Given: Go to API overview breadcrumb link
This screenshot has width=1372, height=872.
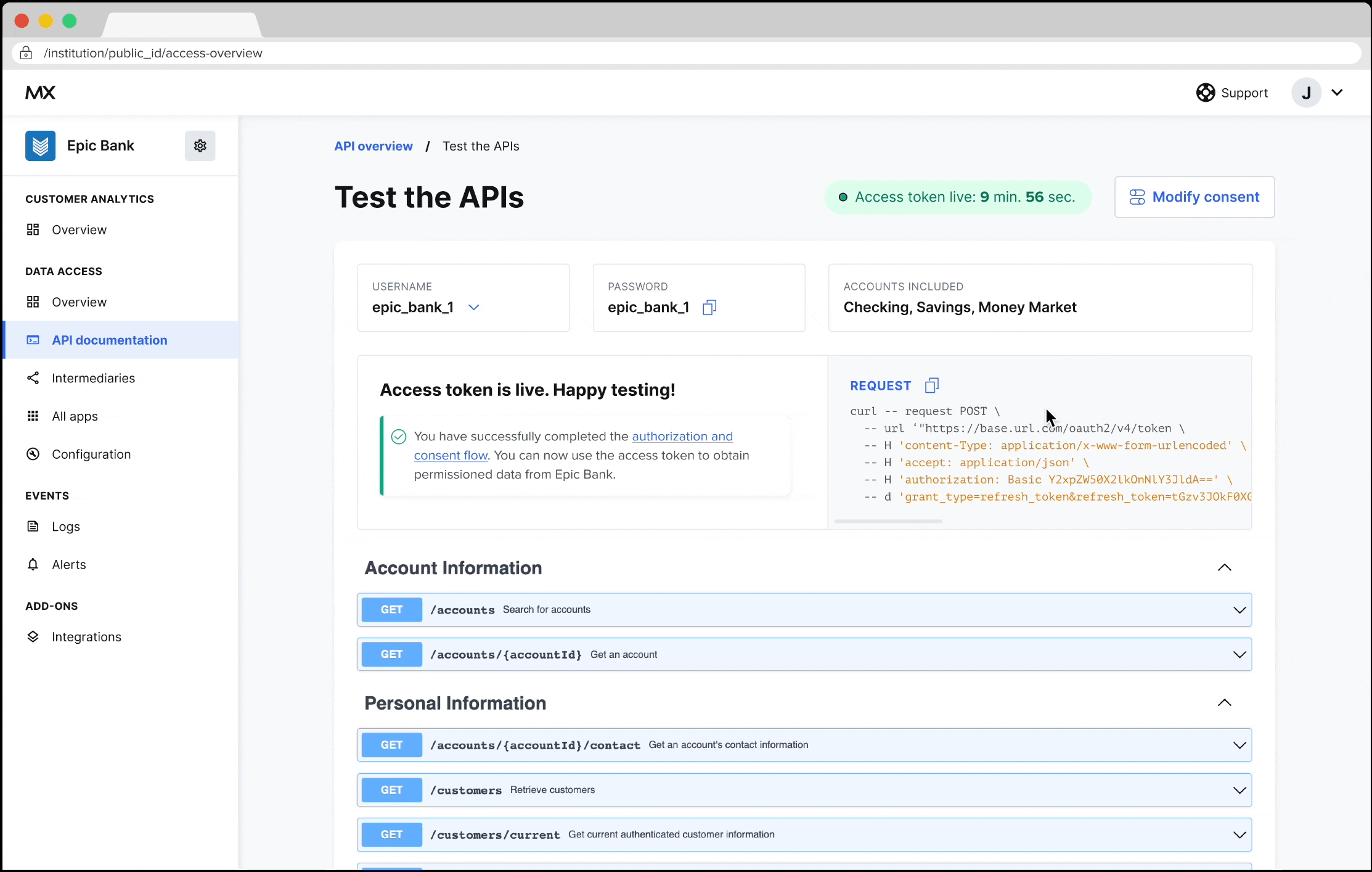Looking at the screenshot, I should pos(373,146).
